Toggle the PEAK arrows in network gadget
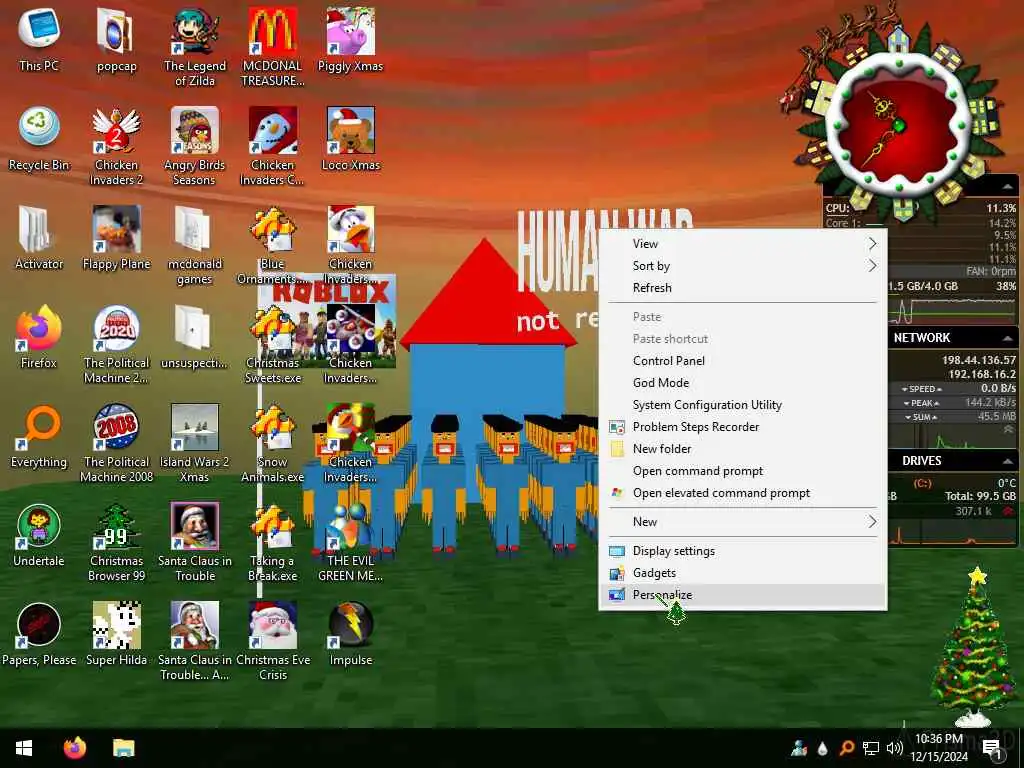 click(x=921, y=403)
